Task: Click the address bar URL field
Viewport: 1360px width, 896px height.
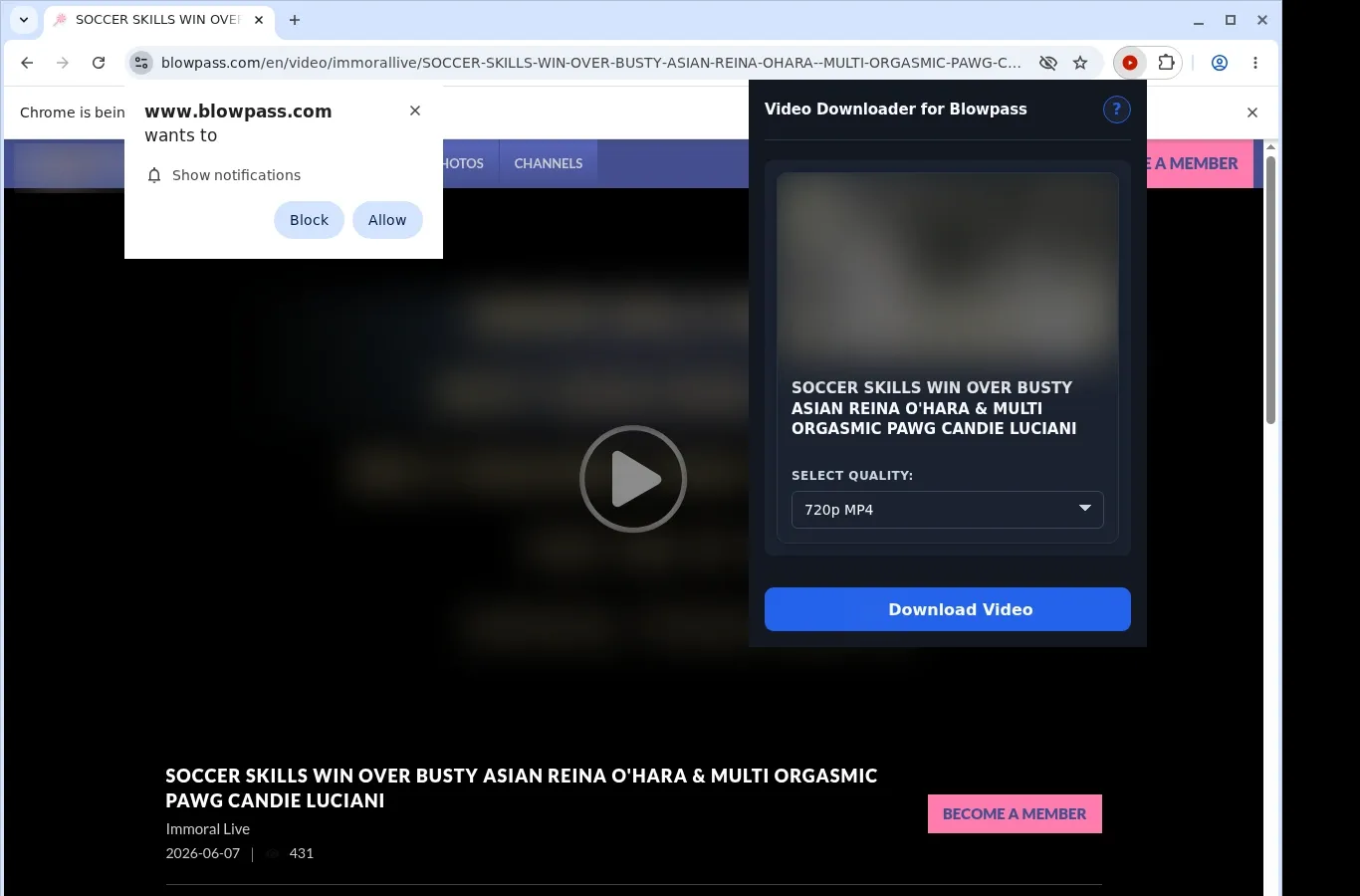Action: [x=591, y=63]
